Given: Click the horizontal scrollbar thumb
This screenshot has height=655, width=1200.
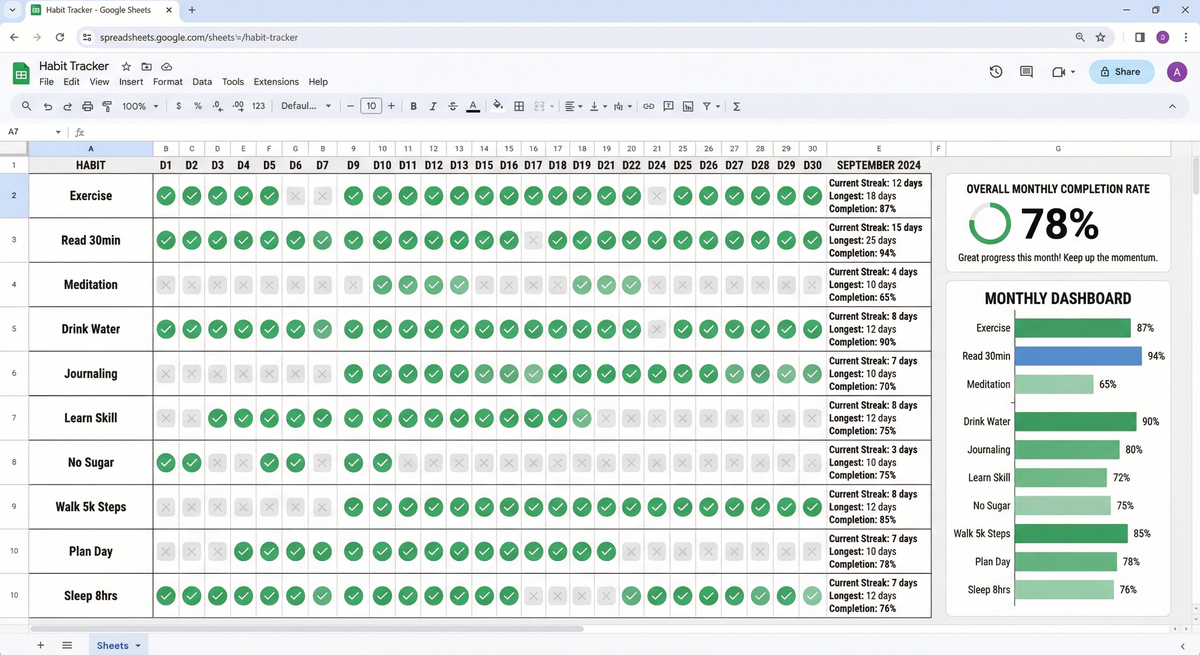Looking at the screenshot, I should click(307, 629).
